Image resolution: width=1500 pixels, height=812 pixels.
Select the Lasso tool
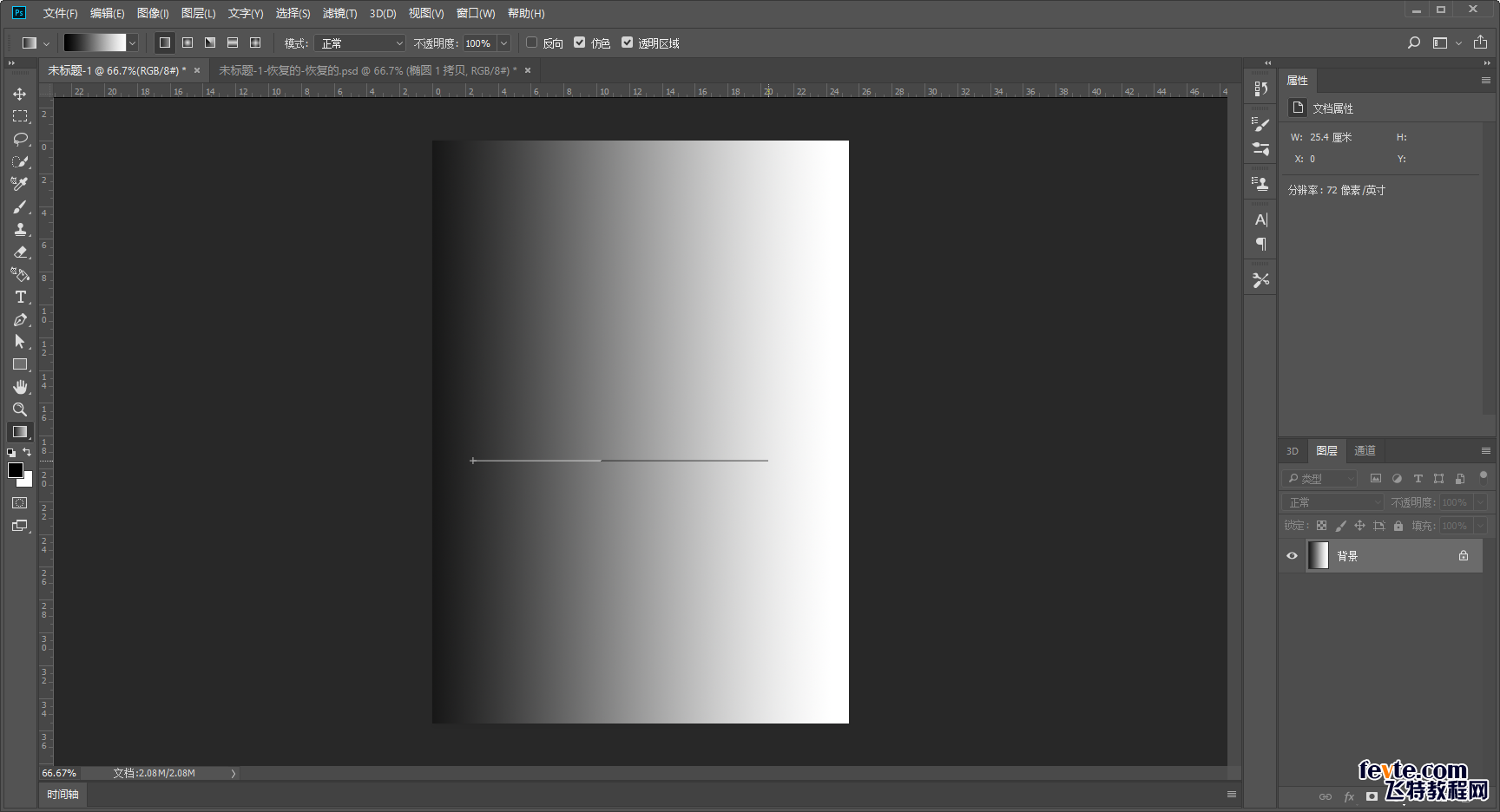(x=20, y=139)
